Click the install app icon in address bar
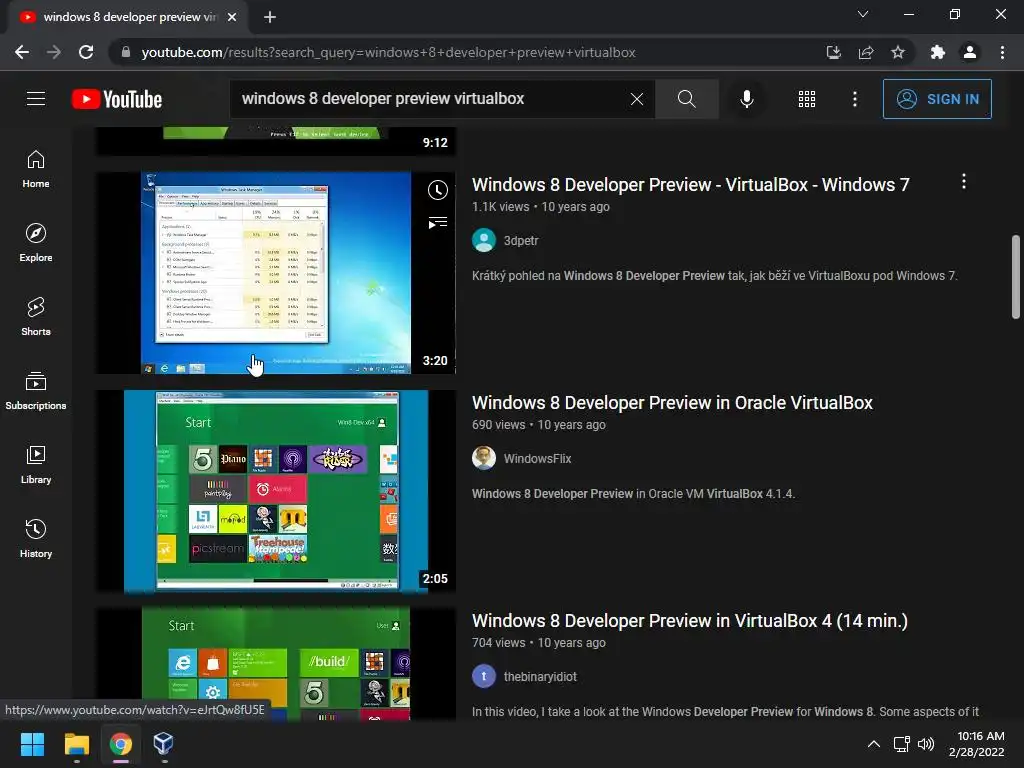 point(833,52)
